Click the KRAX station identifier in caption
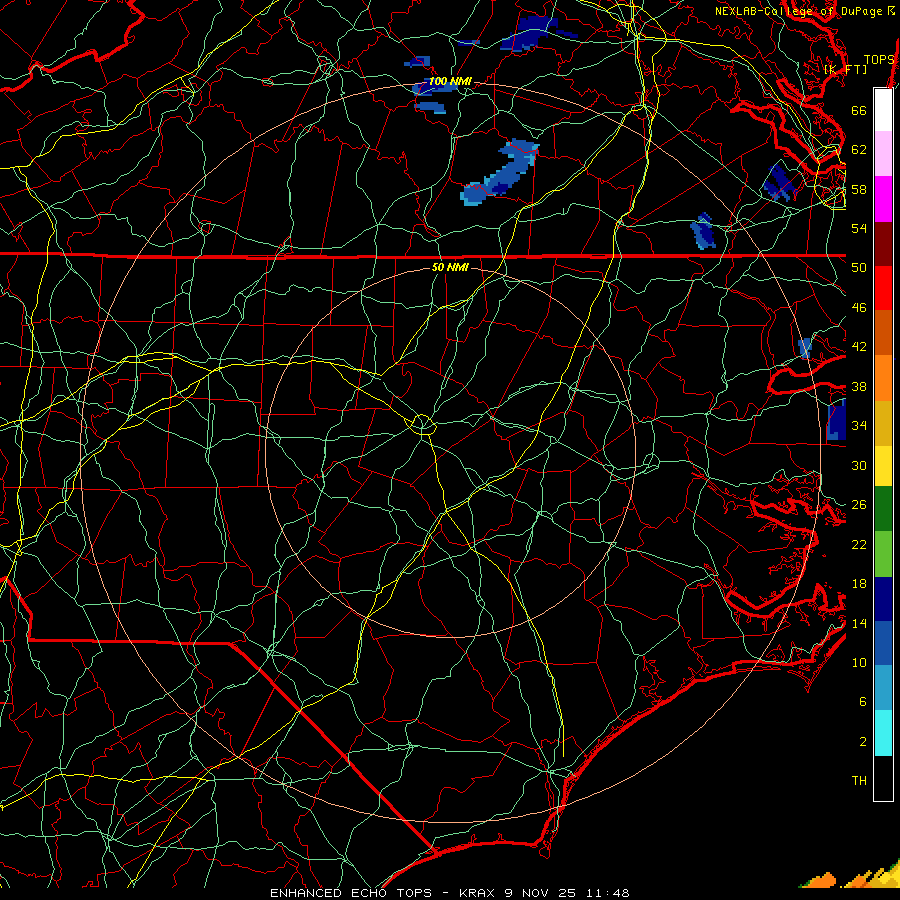 click(x=479, y=893)
